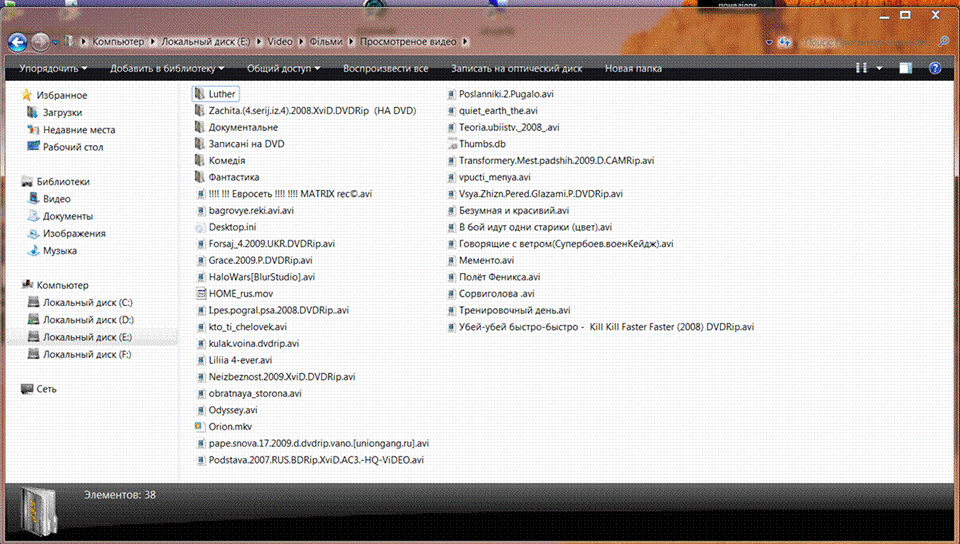Image resolution: width=960 pixels, height=544 pixels.
Task: Open the Музыка library
Action: pos(59,250)
